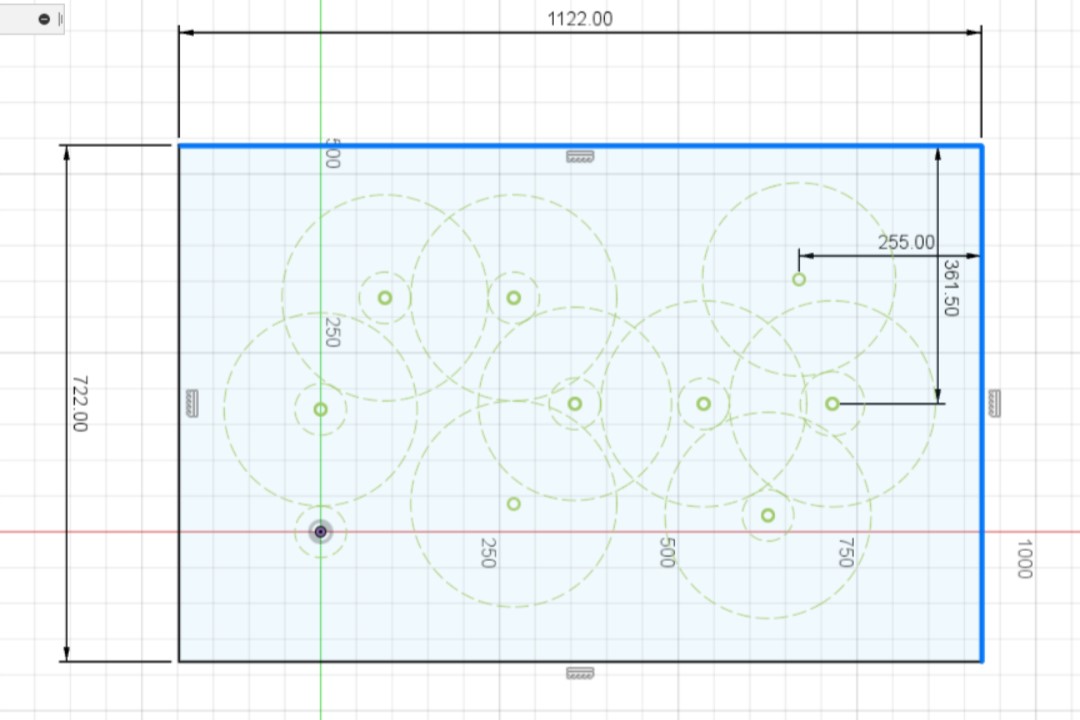Select the 722.00 height dimension value
Screen dimensions: 1080x720
pos(80,404)
